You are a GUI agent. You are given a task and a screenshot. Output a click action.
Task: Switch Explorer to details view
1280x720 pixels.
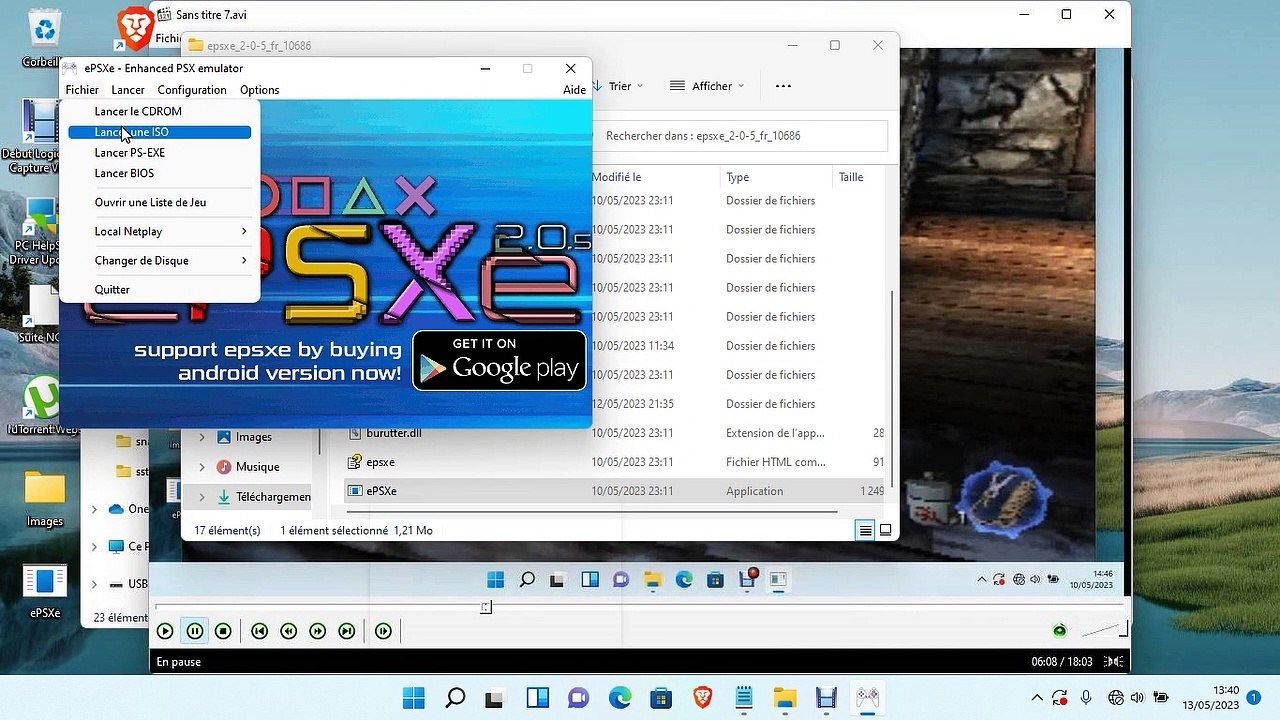point(866,531)
